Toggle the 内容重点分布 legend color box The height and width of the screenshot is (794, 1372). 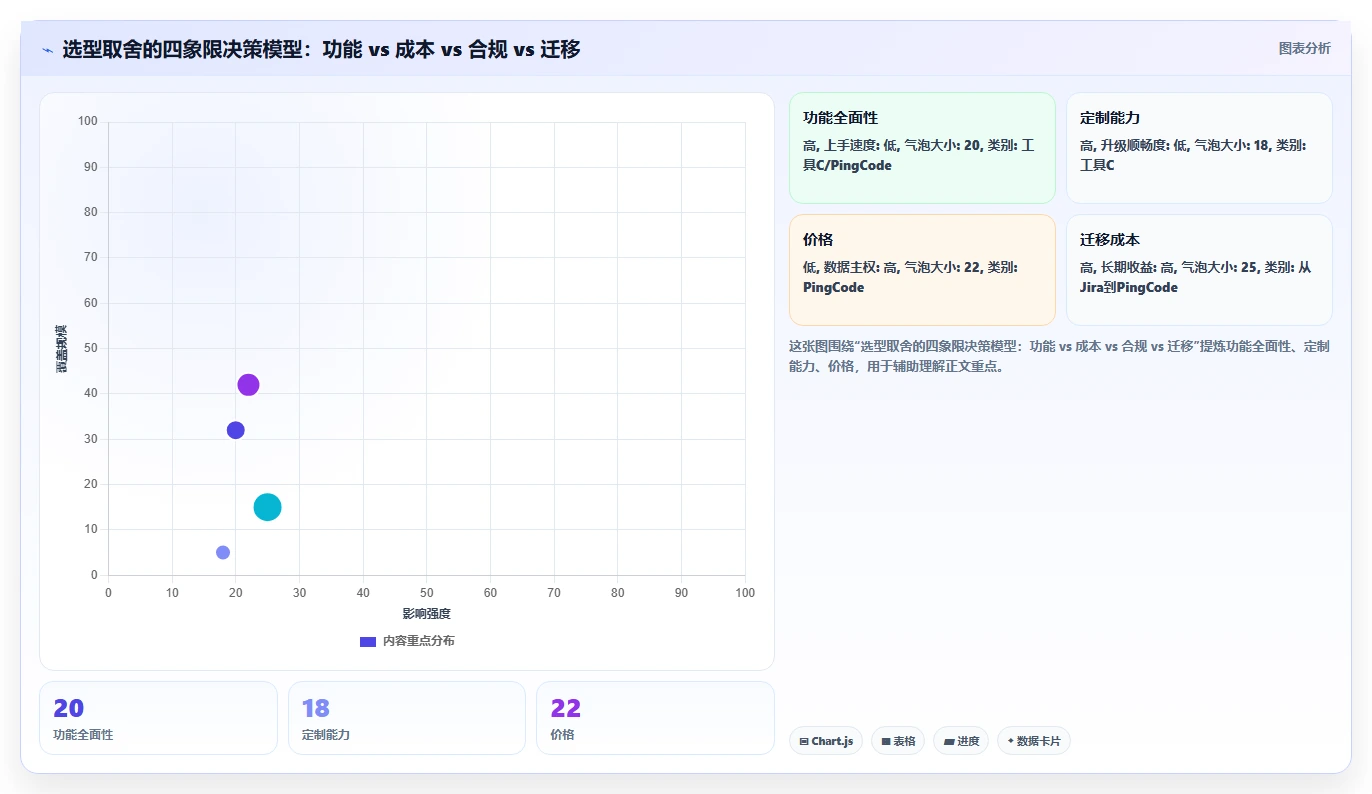tap(367, 641)
